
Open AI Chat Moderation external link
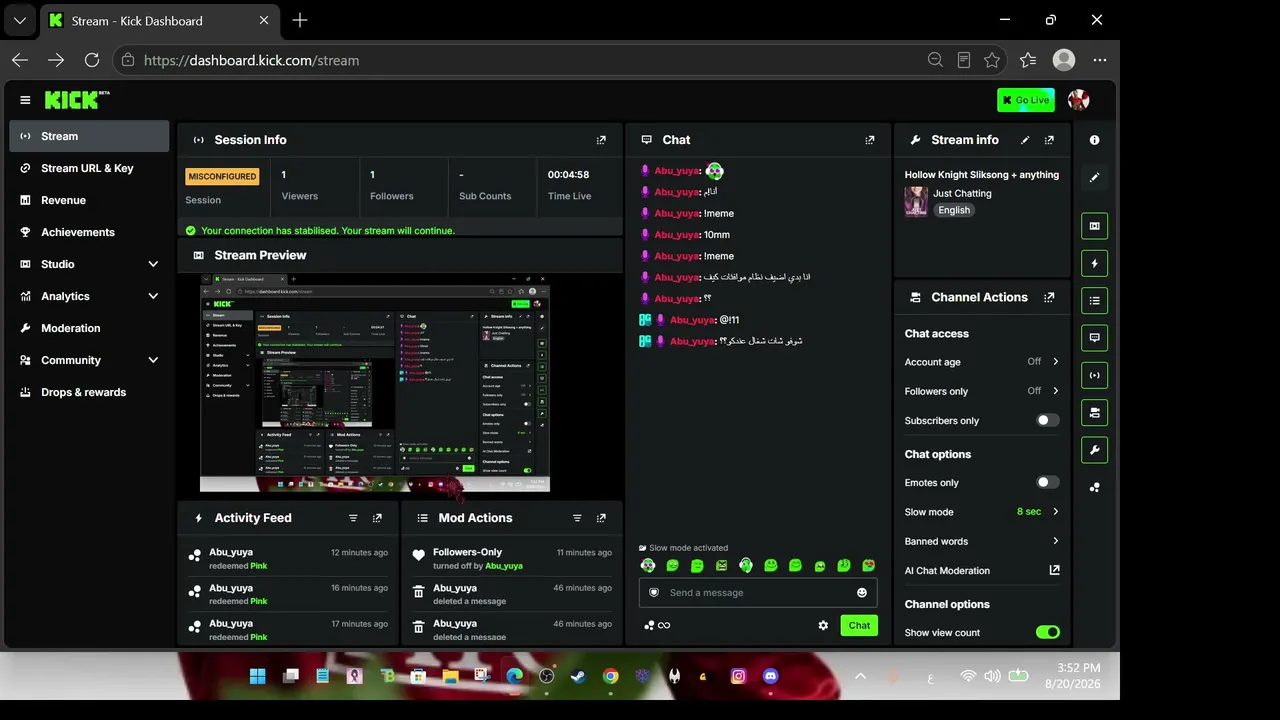point(1054,570)
